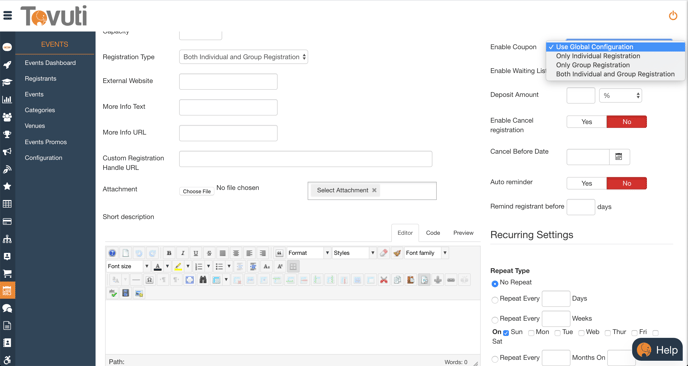The image size is (688, 366).
Task: Click the text highlight color swatch
Action: [178, 266]
